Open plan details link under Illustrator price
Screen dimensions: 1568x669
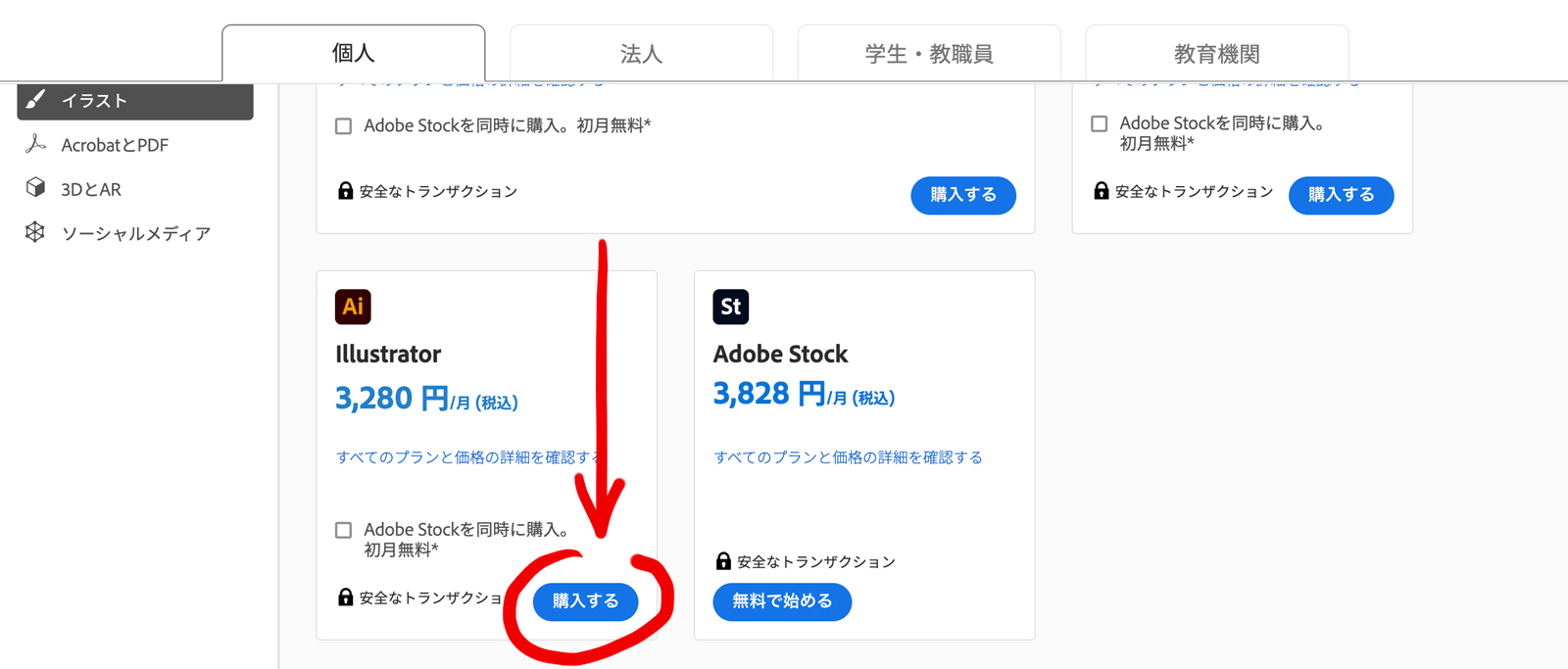(465, 457)
